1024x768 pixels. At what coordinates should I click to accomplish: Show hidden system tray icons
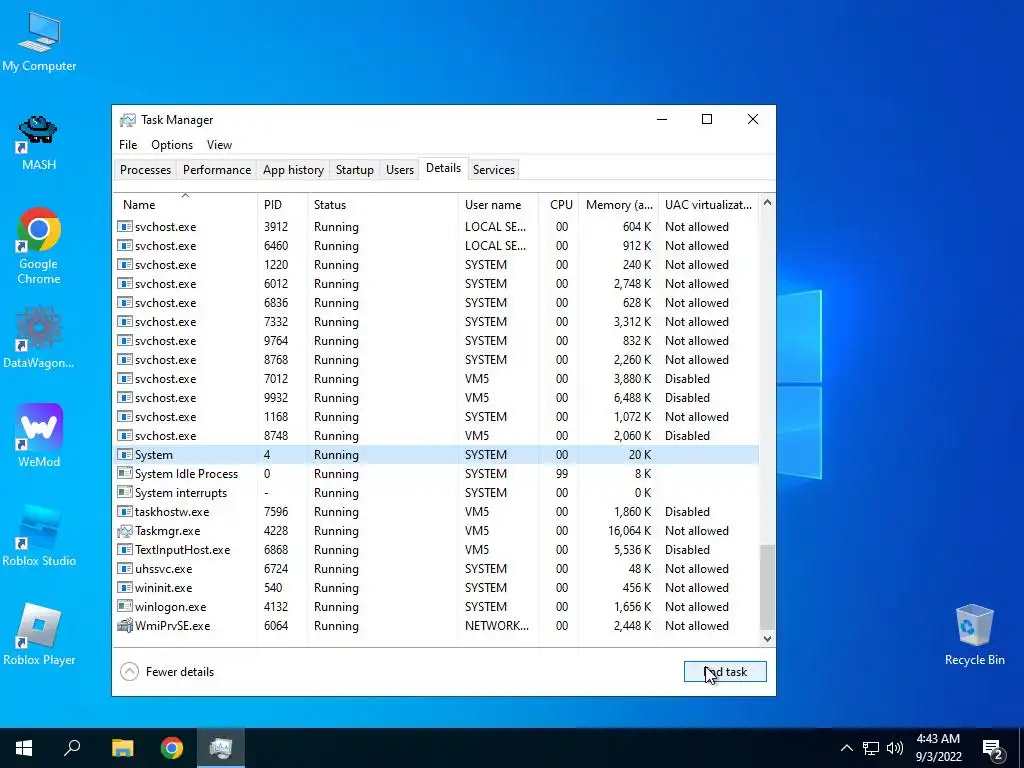[846, 748]
